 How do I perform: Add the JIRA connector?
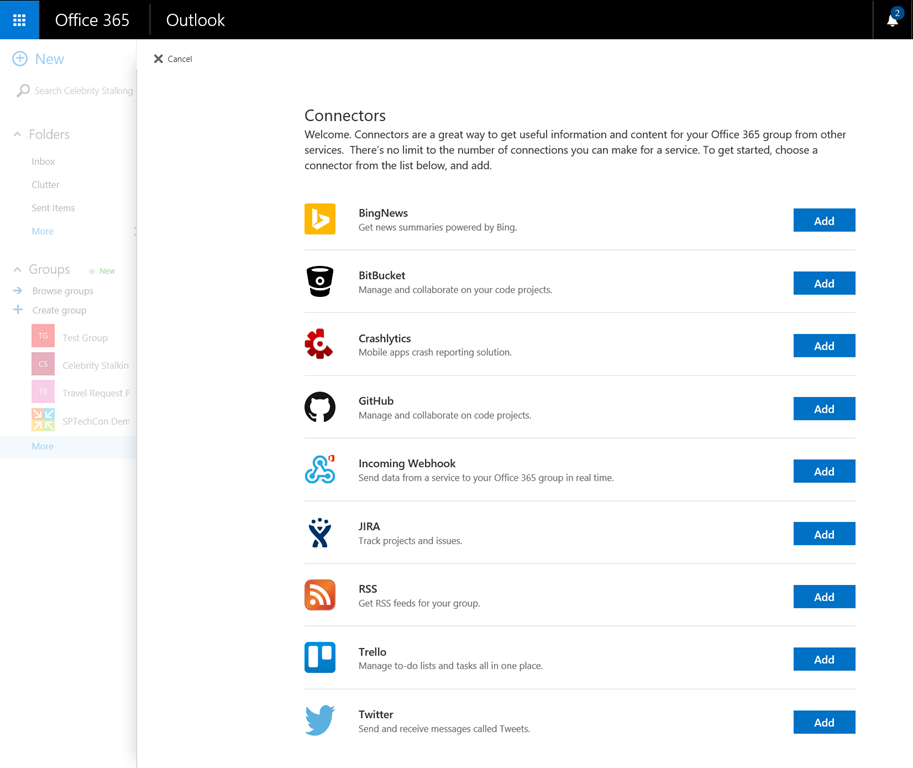click(824, 534)
